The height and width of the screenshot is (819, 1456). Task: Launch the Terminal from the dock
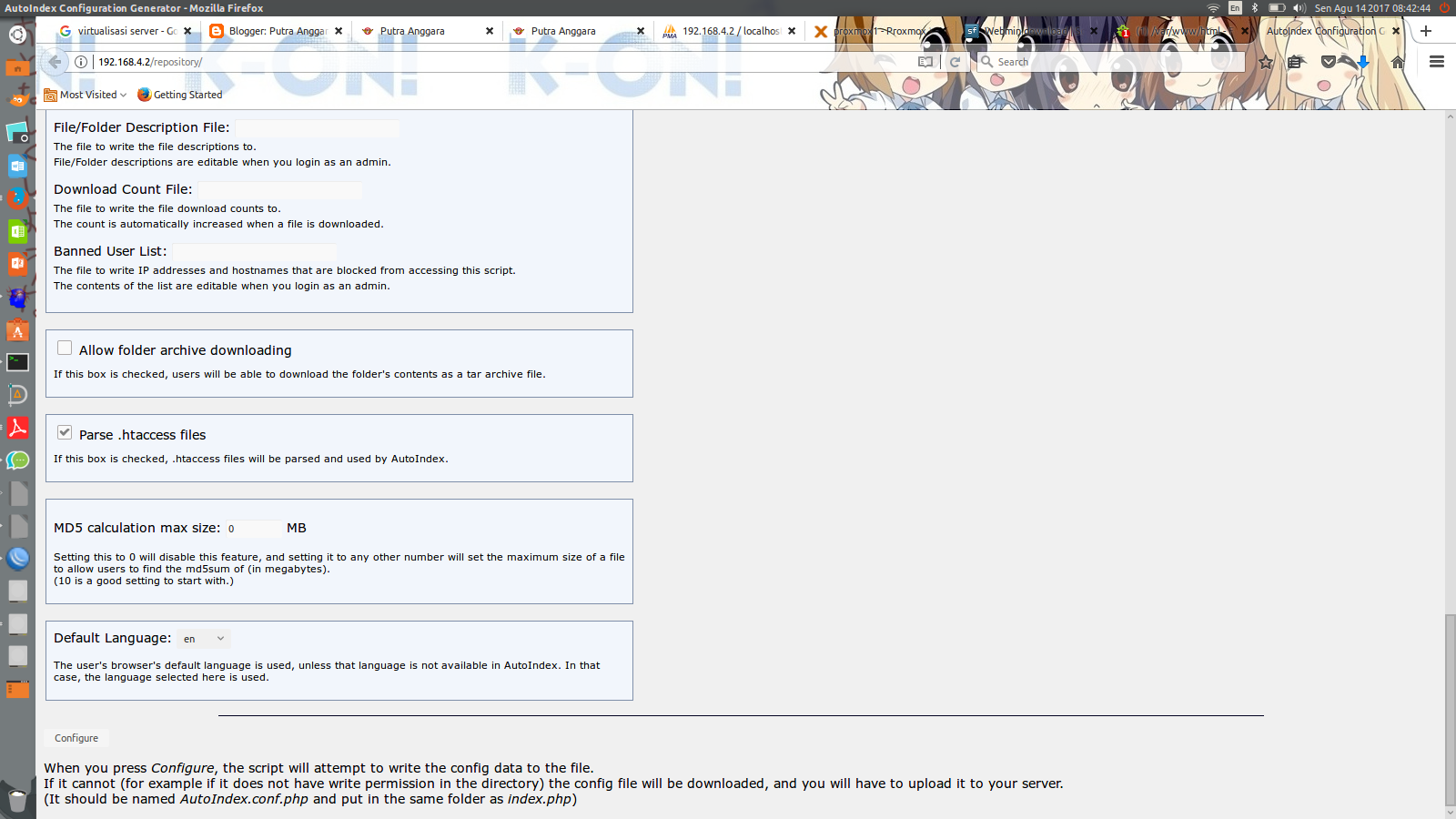point(17,362)
